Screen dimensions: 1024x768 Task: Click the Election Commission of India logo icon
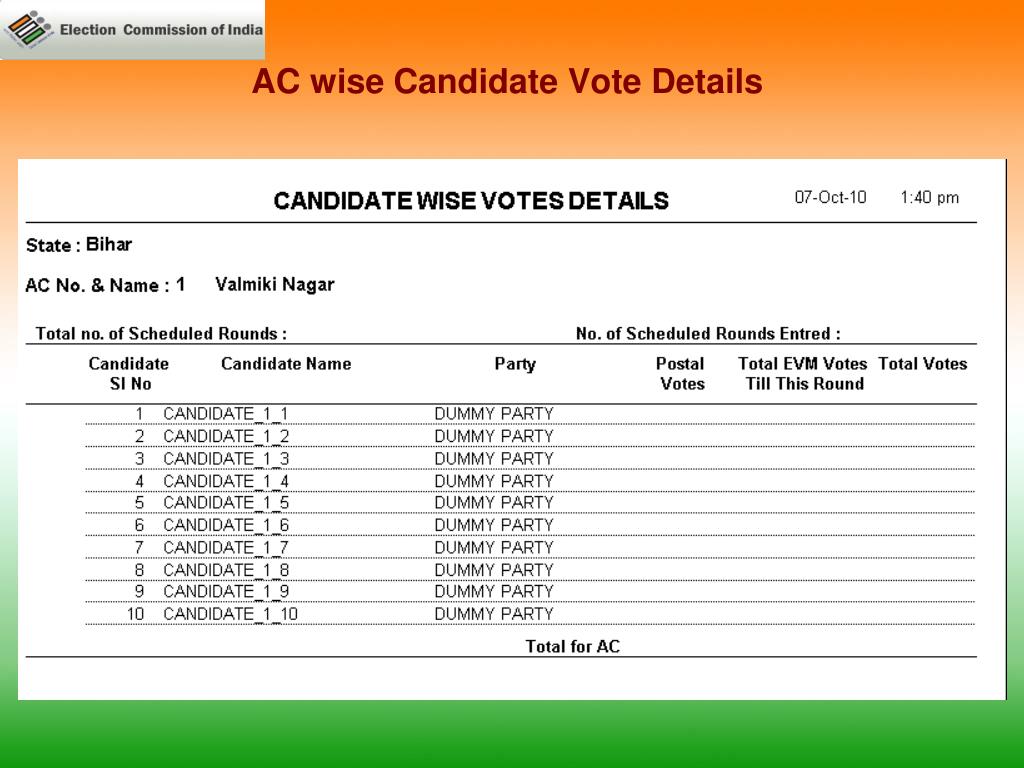(x=29, y=29)
